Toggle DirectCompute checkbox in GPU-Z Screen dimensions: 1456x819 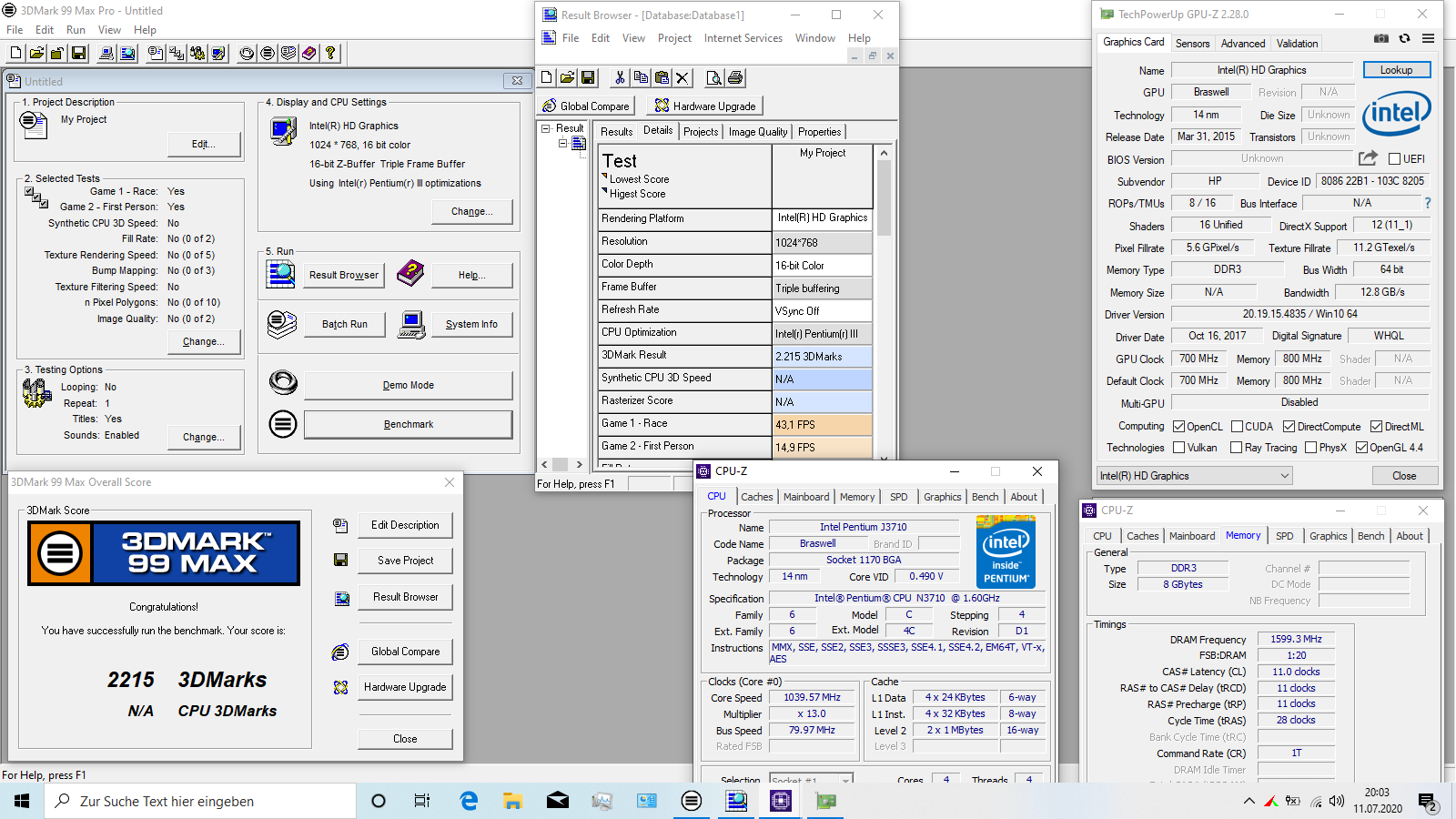pos(1289,427)
